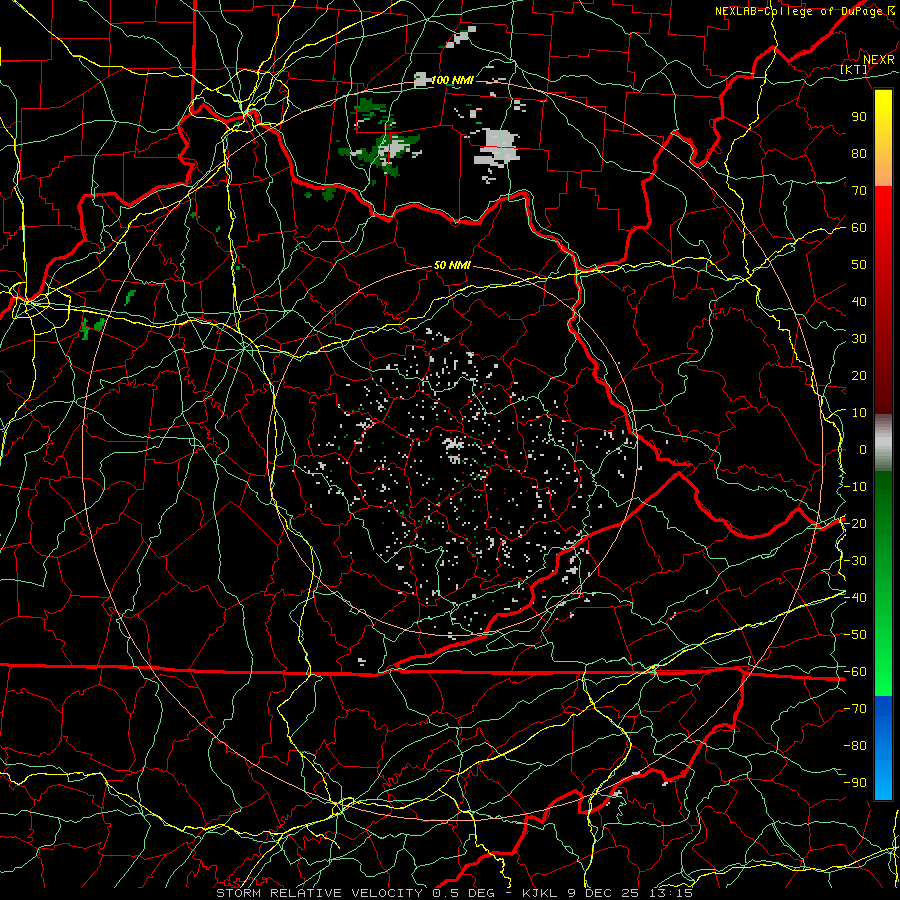900x900 pixels.
Task: Select the positive 20 scale label
Action: pyautogui.click(x=859, y=375)
